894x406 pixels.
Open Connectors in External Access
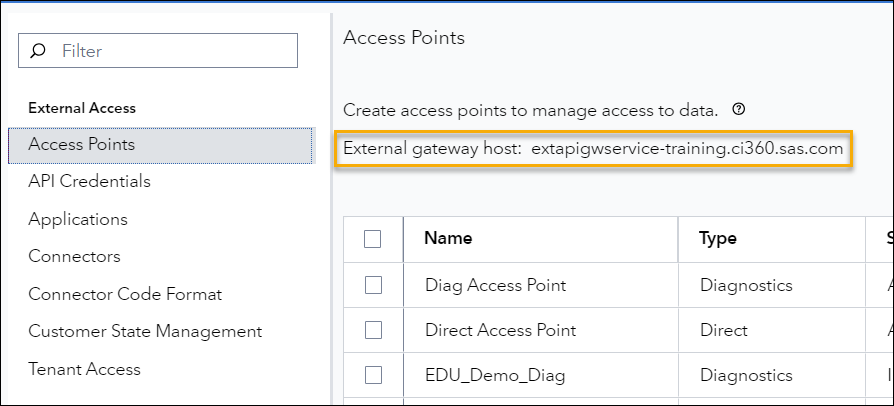74,256
